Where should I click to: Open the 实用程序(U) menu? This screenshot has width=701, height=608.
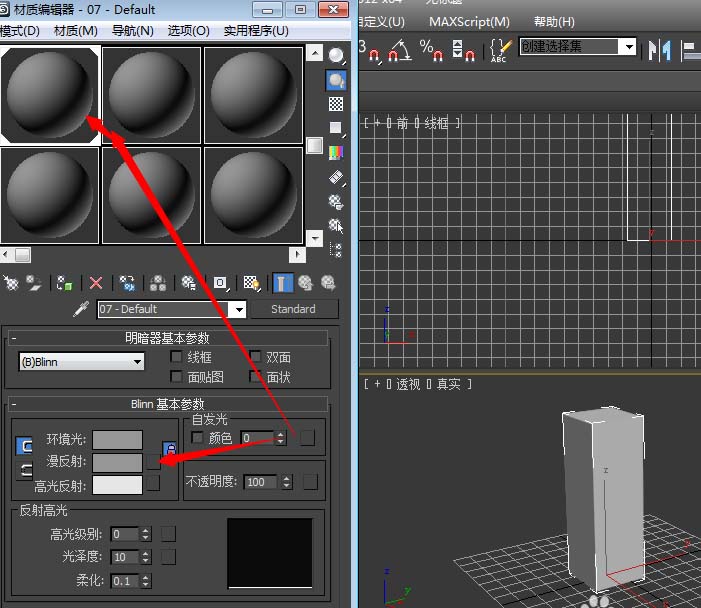[256, 31]
